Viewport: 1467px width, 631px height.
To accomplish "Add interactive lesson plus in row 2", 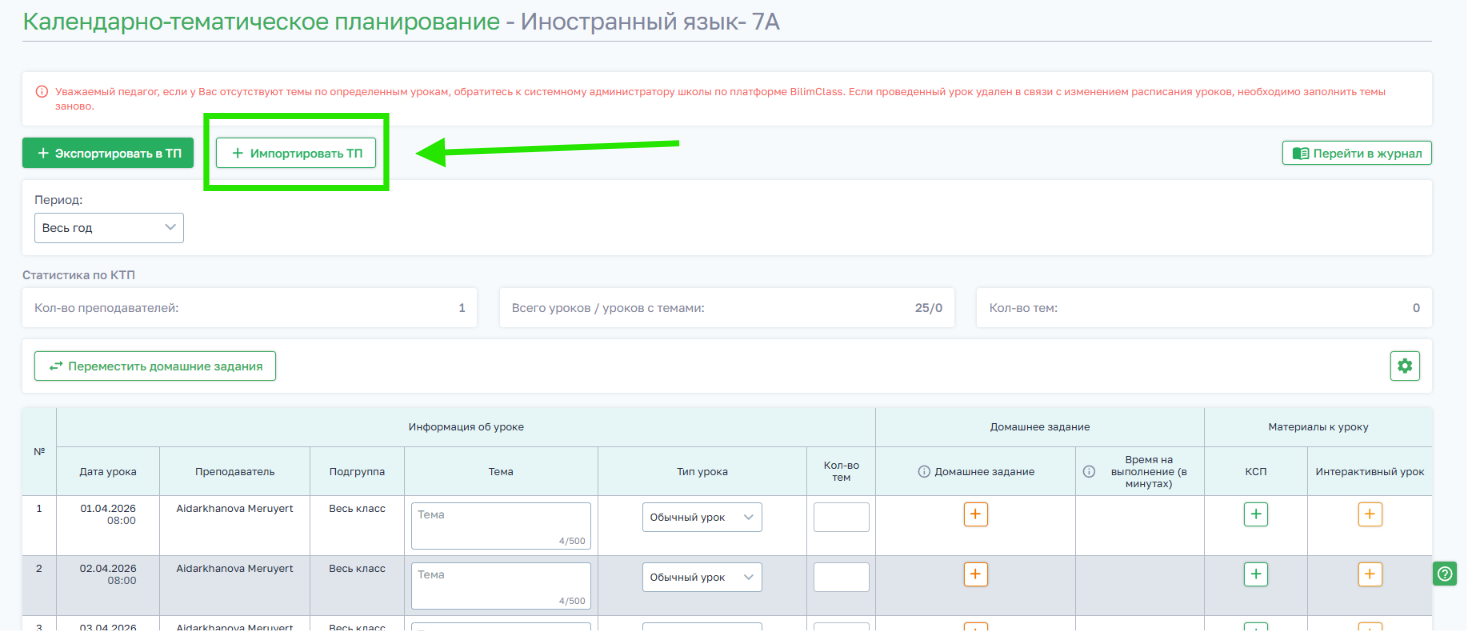I will 1370,574.
